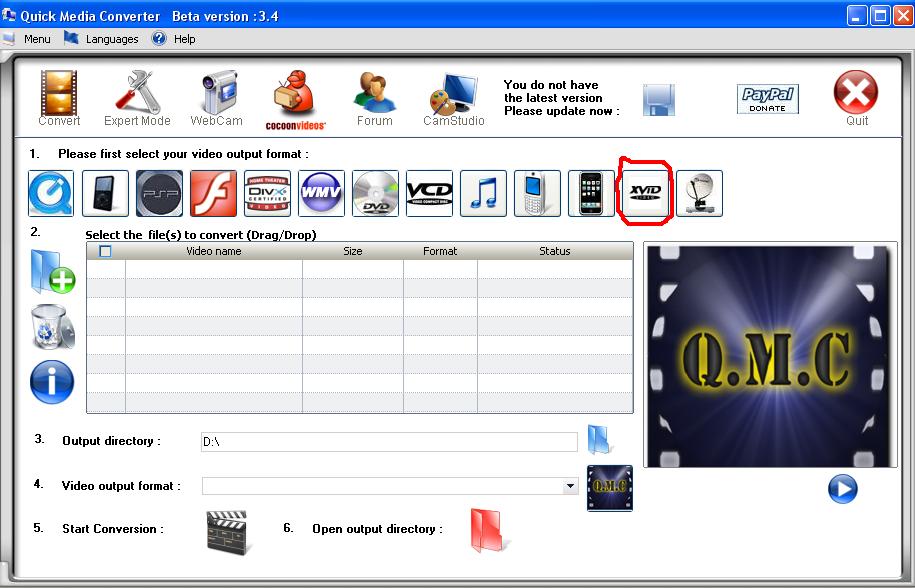
Task: Select PSP output format
Action: coord(159,193)
